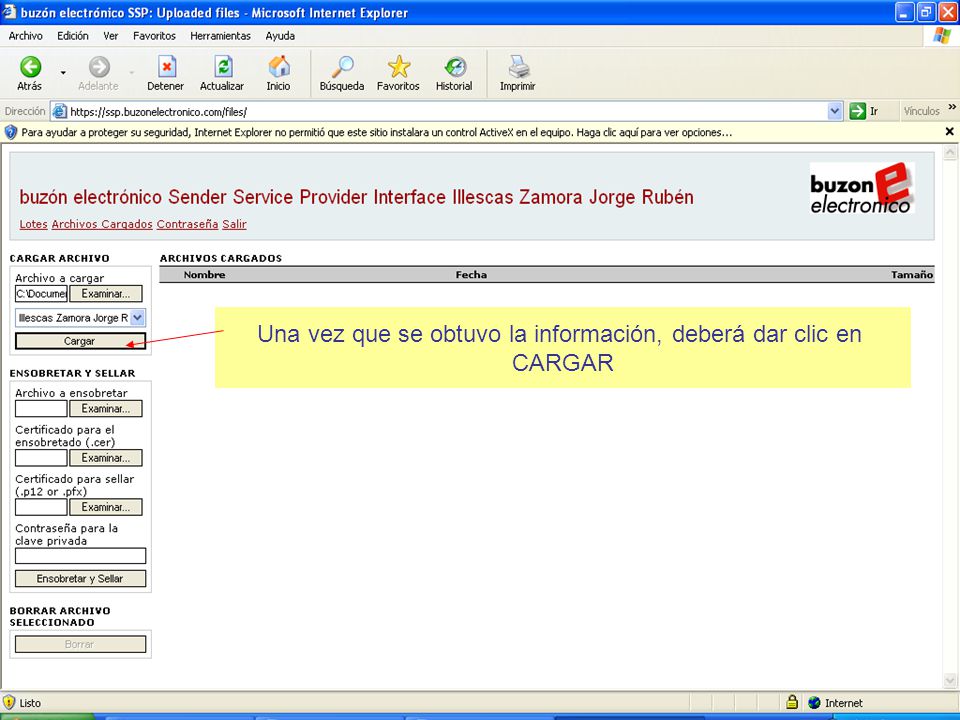Open the Búsqueda search panel
Screen dimensions: 960x720
[x=342, y=73]
